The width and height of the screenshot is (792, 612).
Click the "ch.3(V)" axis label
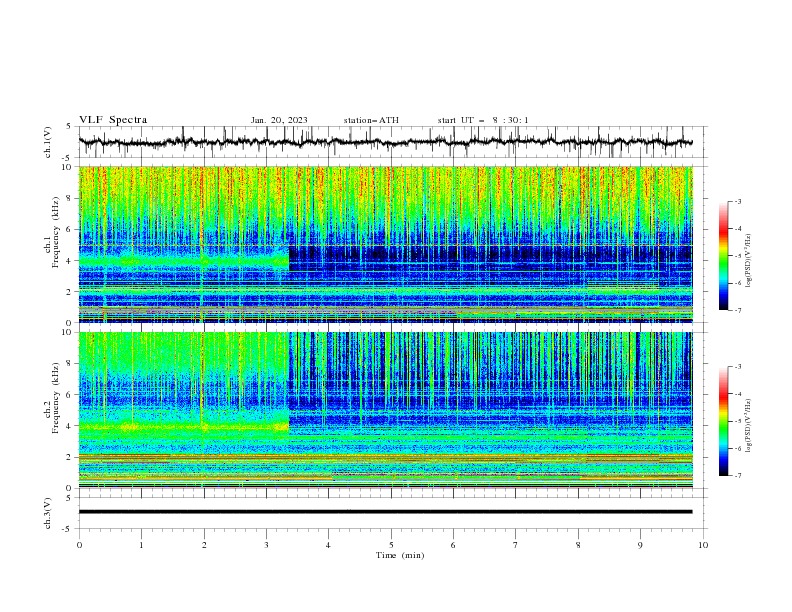[x=48, y=513]
